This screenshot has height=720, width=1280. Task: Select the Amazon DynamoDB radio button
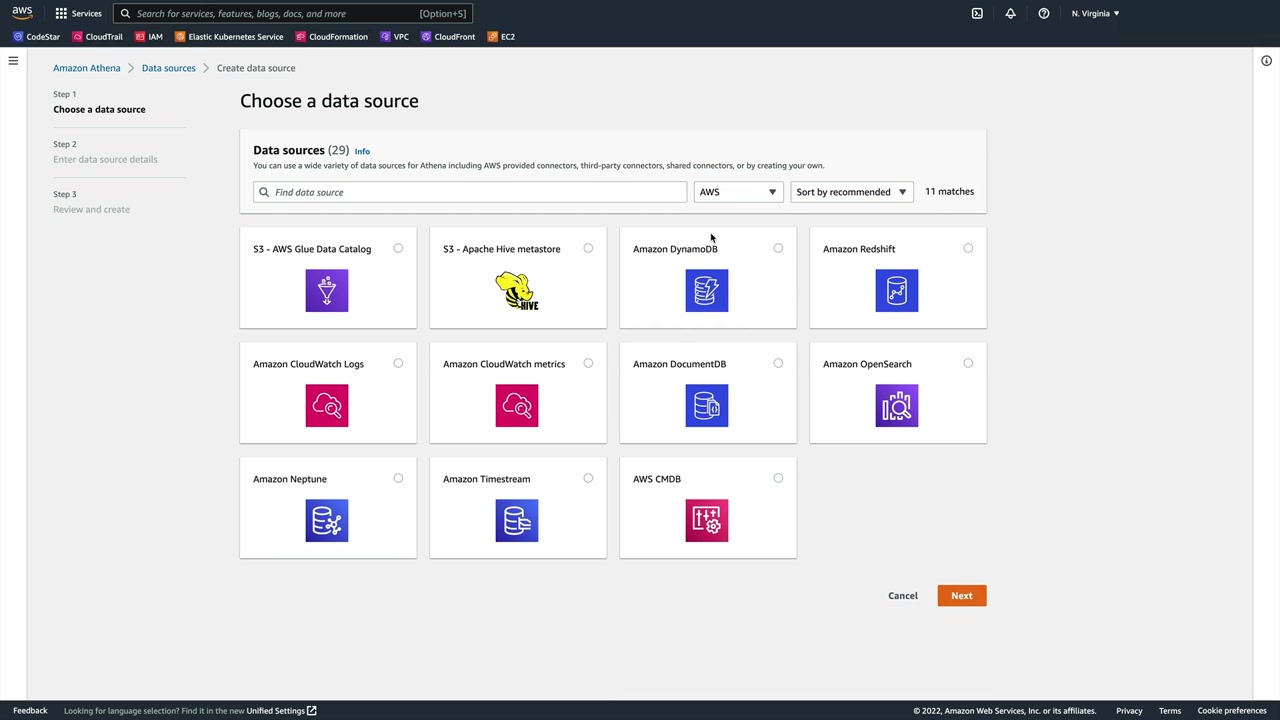tap(778, 248)
